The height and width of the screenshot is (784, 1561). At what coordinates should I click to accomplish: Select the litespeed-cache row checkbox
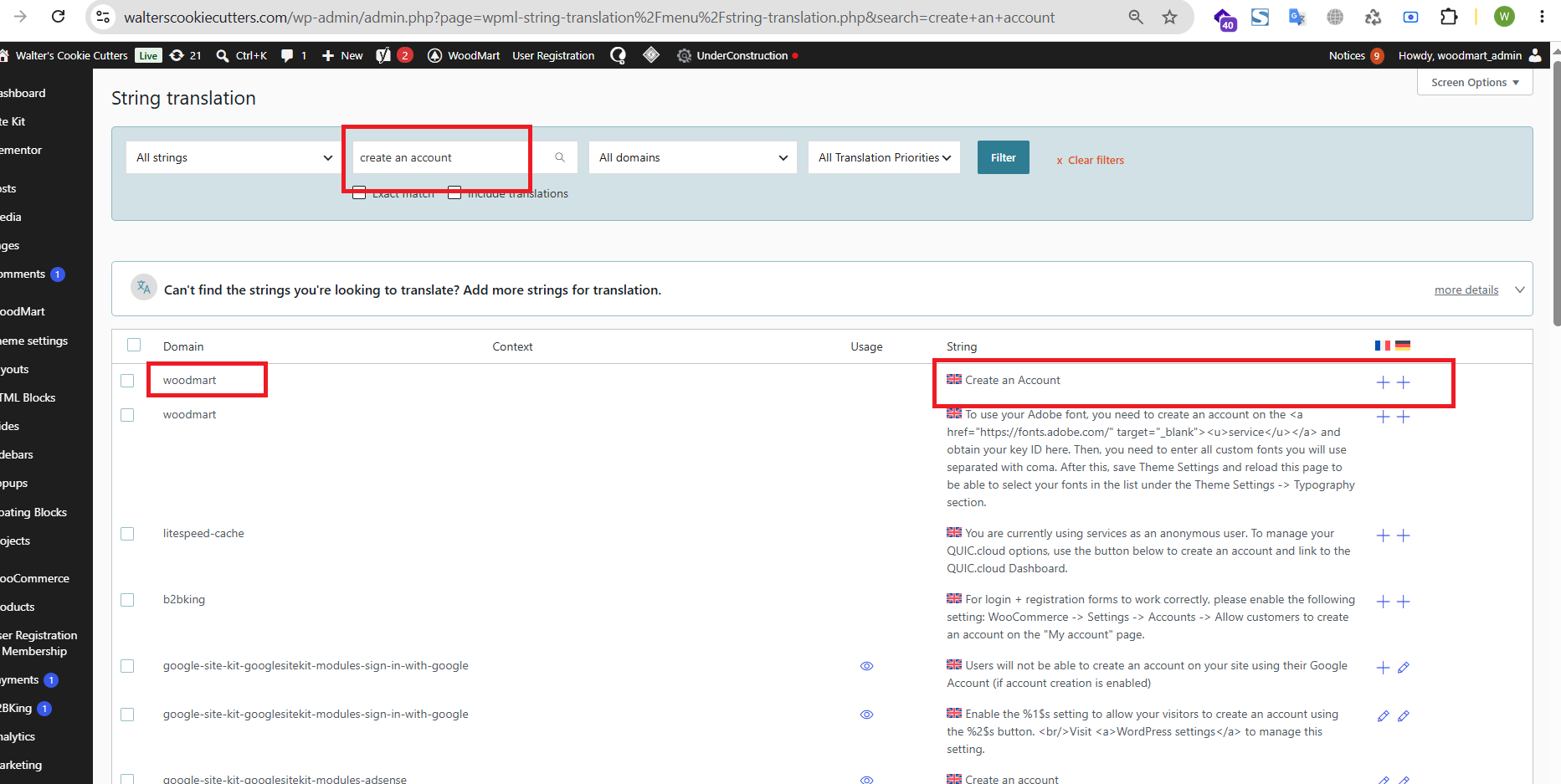127,534
